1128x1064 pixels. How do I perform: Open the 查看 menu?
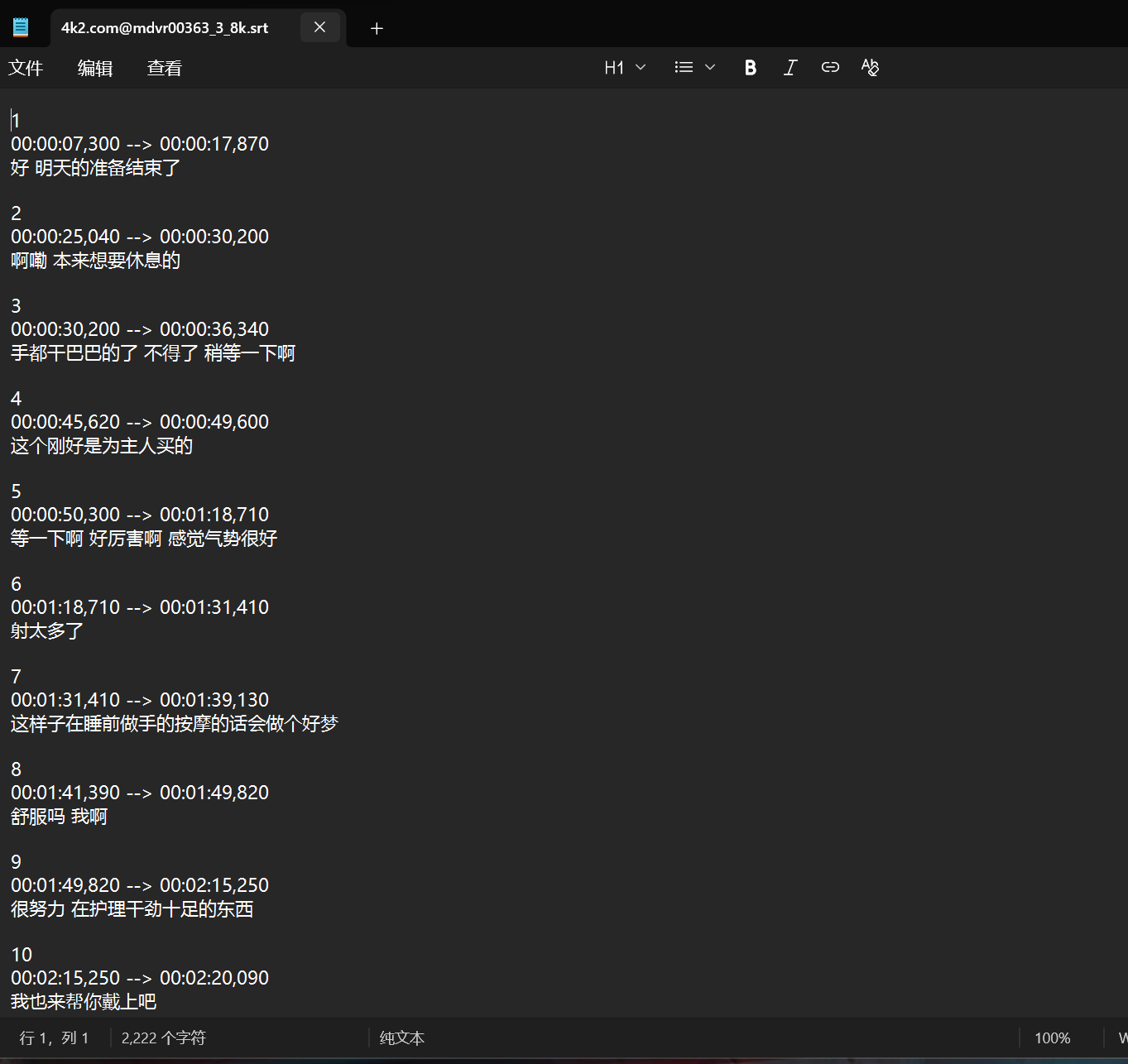pyautogui.click(x=165, y=68)
